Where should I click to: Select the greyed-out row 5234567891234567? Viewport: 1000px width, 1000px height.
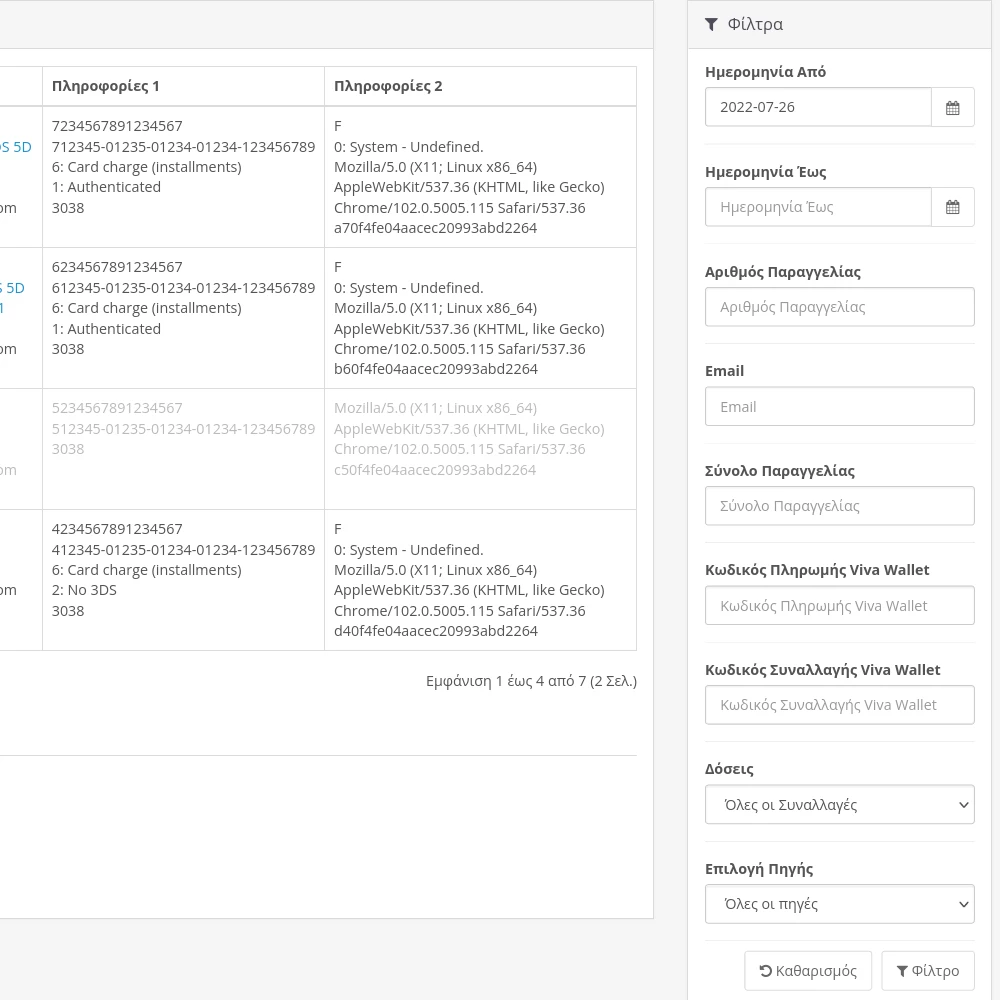point(117,408)
